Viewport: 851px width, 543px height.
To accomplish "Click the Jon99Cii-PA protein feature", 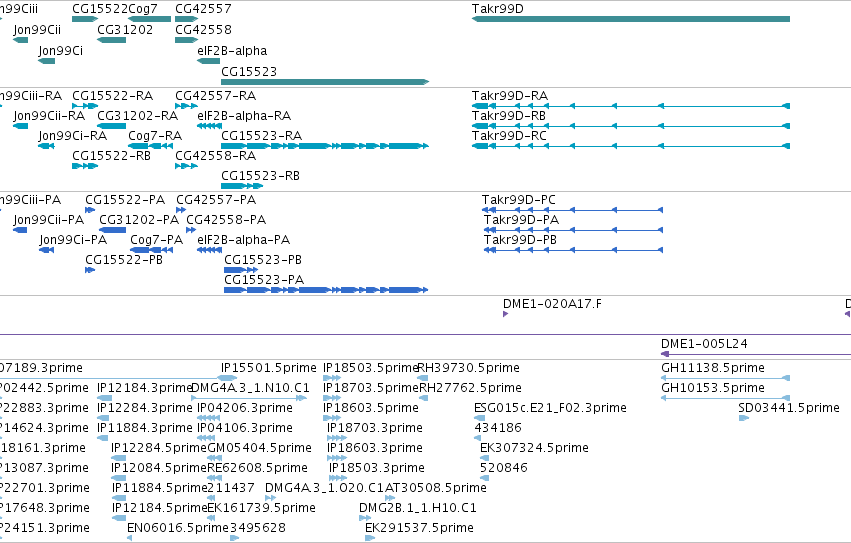I will 20,230.
